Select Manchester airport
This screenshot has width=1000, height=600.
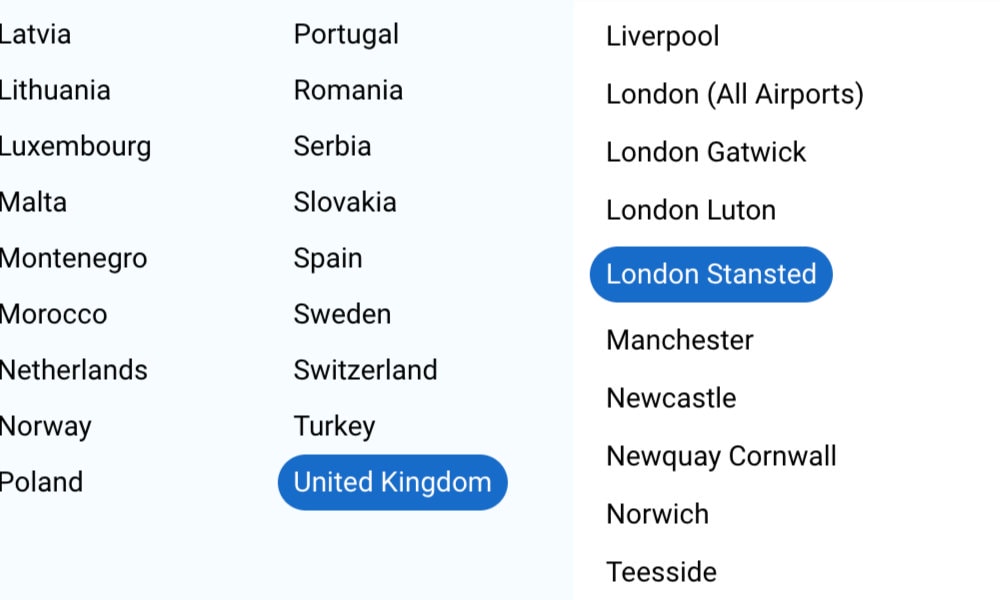[x=680, y=340]
